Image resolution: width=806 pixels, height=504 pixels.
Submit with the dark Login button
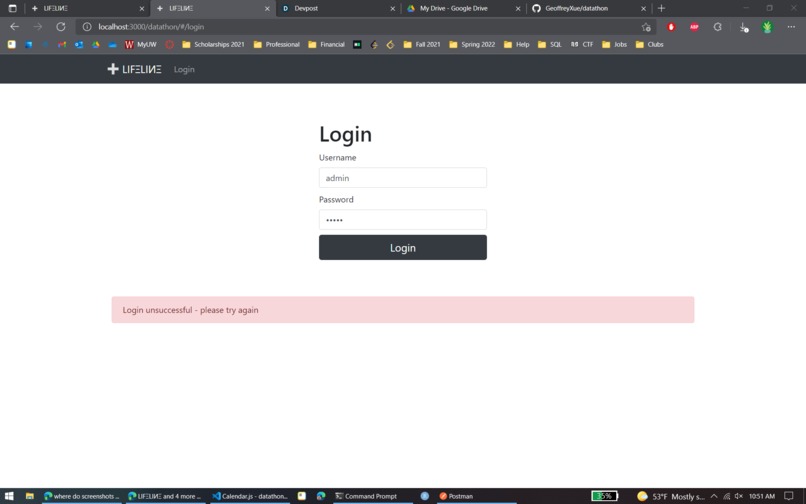coord(402,247)
